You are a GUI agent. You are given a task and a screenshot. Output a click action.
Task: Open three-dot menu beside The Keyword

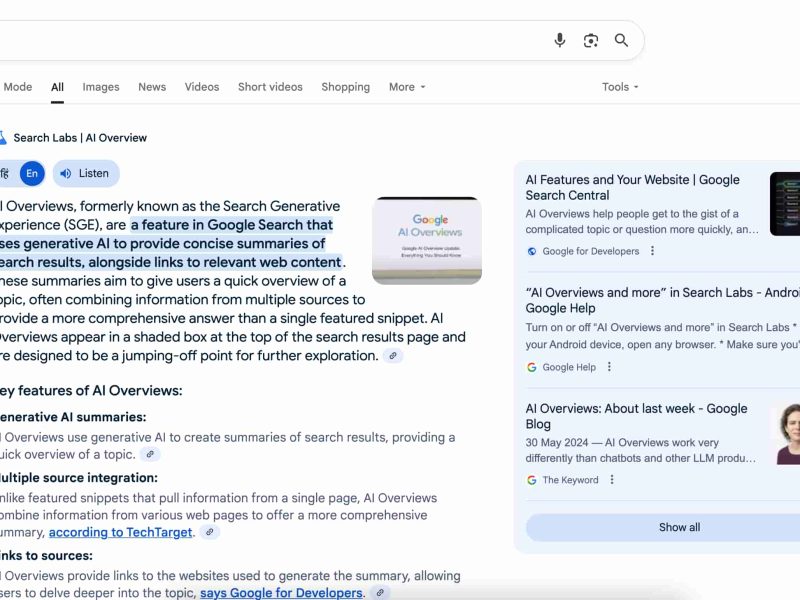coord(612,480)
